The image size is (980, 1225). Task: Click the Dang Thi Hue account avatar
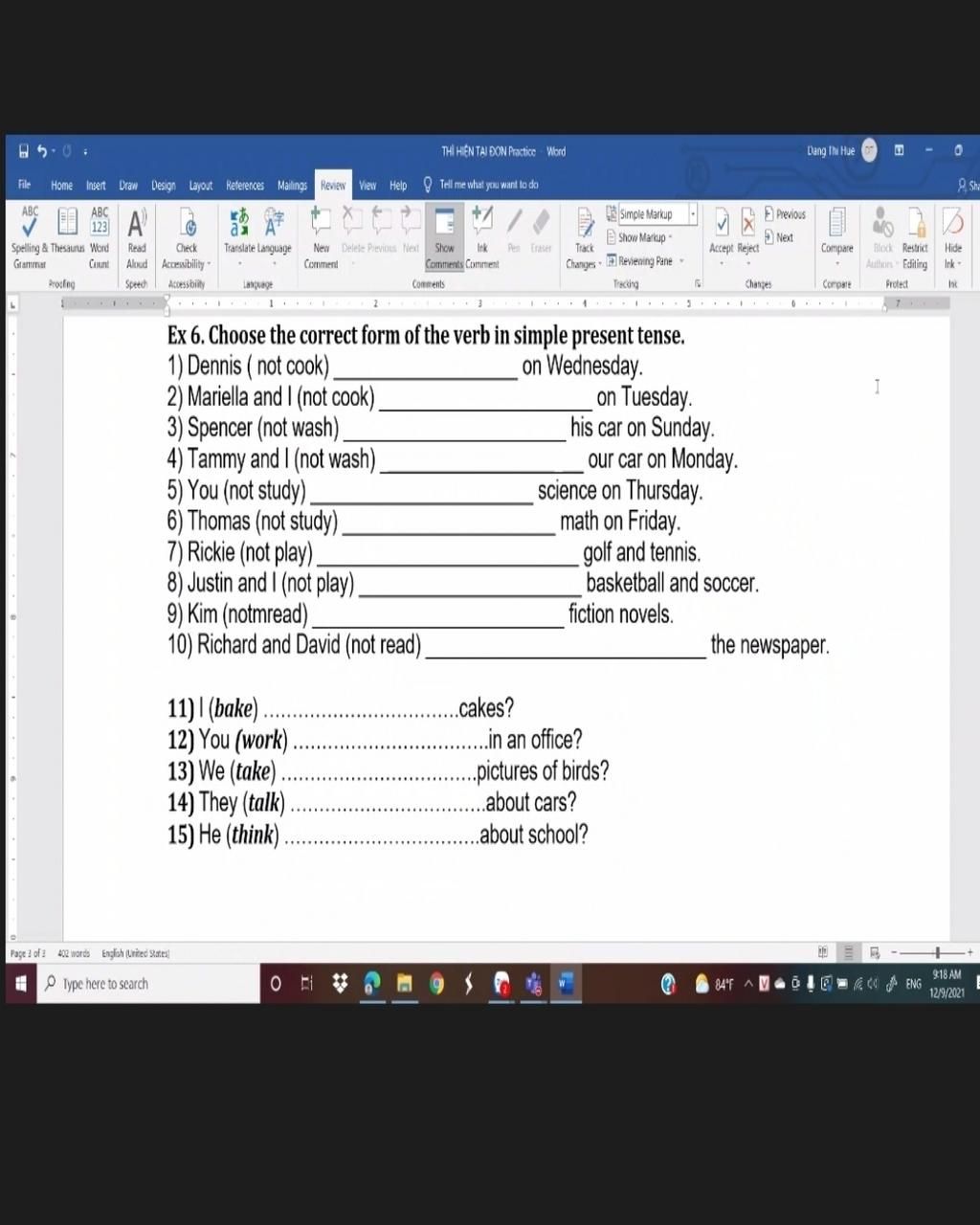[x=869, y=150]
